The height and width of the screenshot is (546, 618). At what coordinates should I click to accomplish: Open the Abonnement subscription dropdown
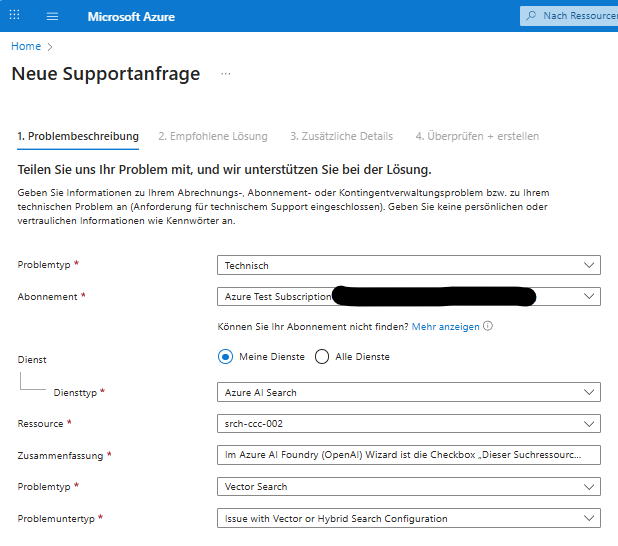(408, 296)
